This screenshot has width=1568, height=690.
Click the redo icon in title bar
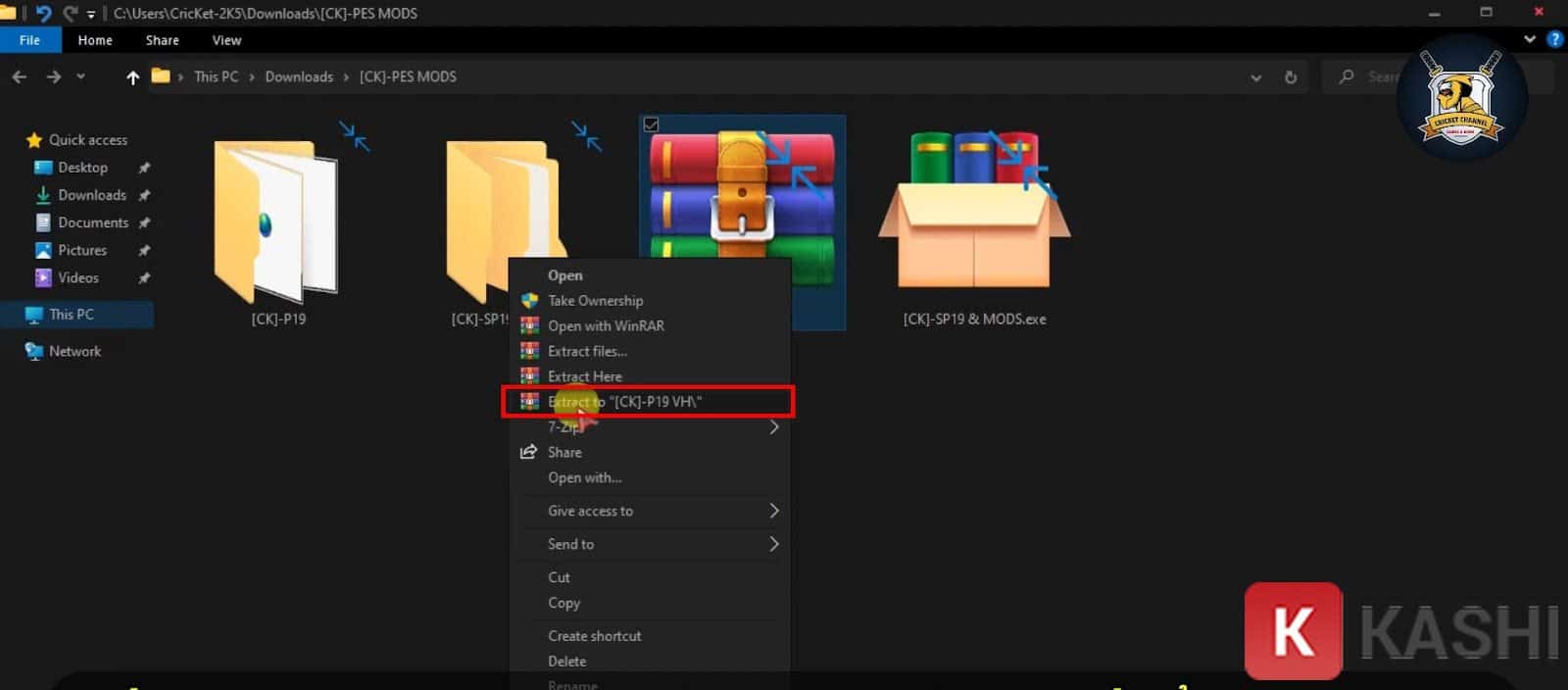70,14
